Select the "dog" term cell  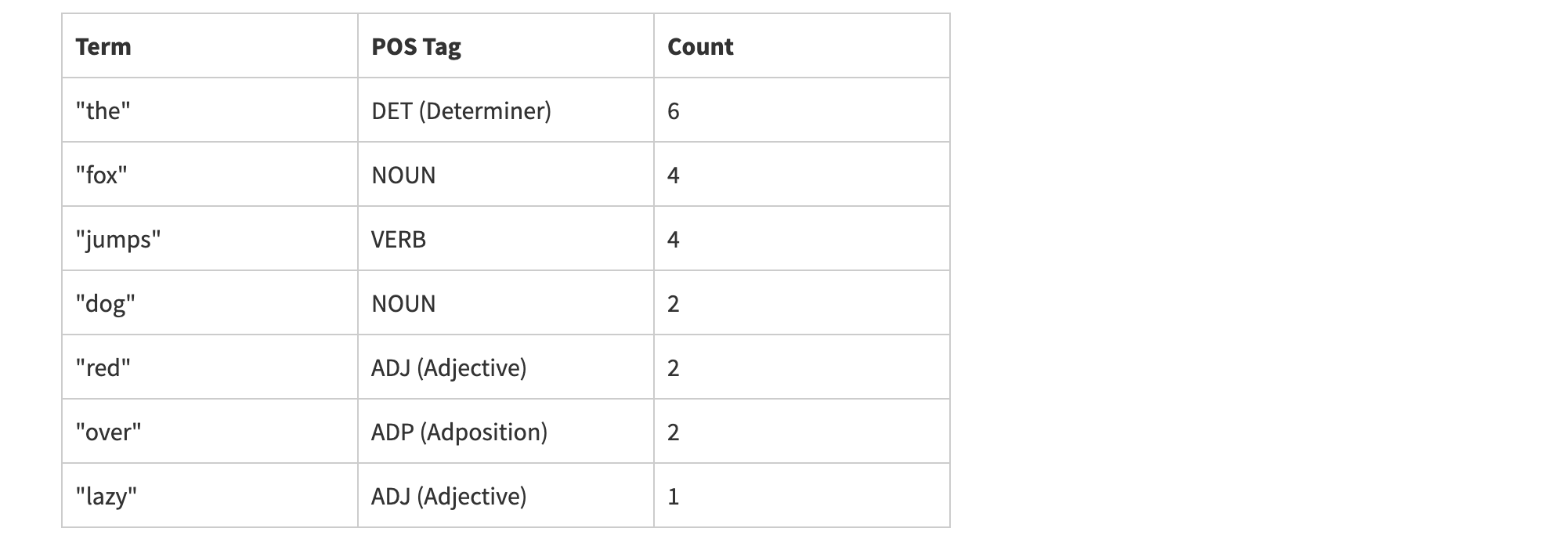click(x=106, y=304)
